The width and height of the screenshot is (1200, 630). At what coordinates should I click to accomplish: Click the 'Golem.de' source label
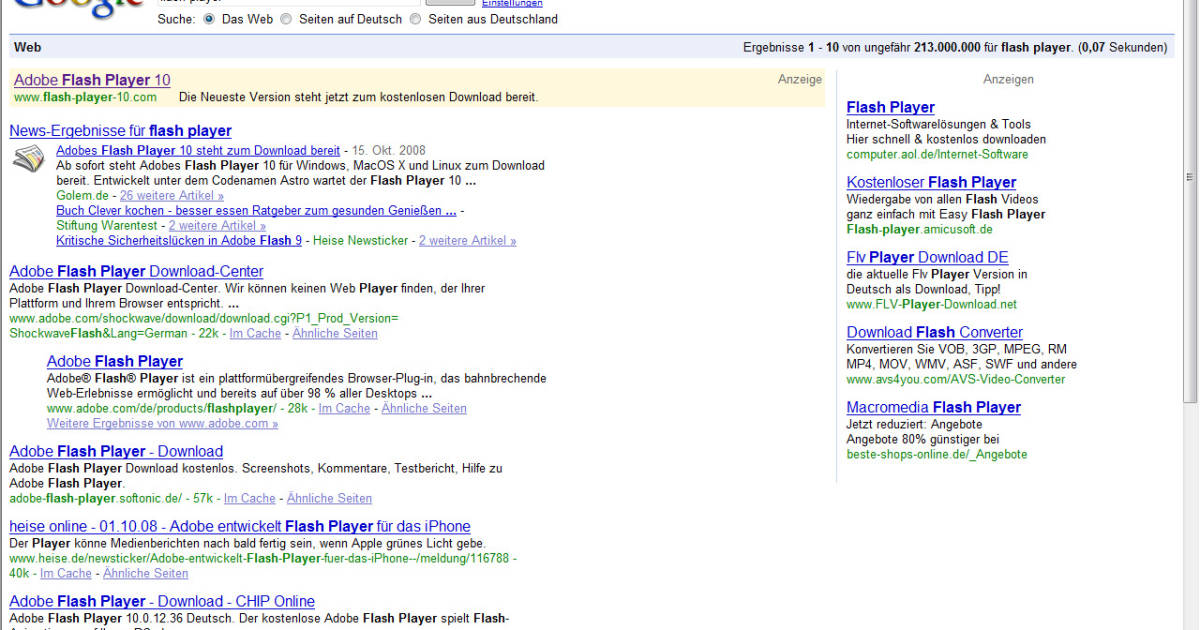click(82, 195)
